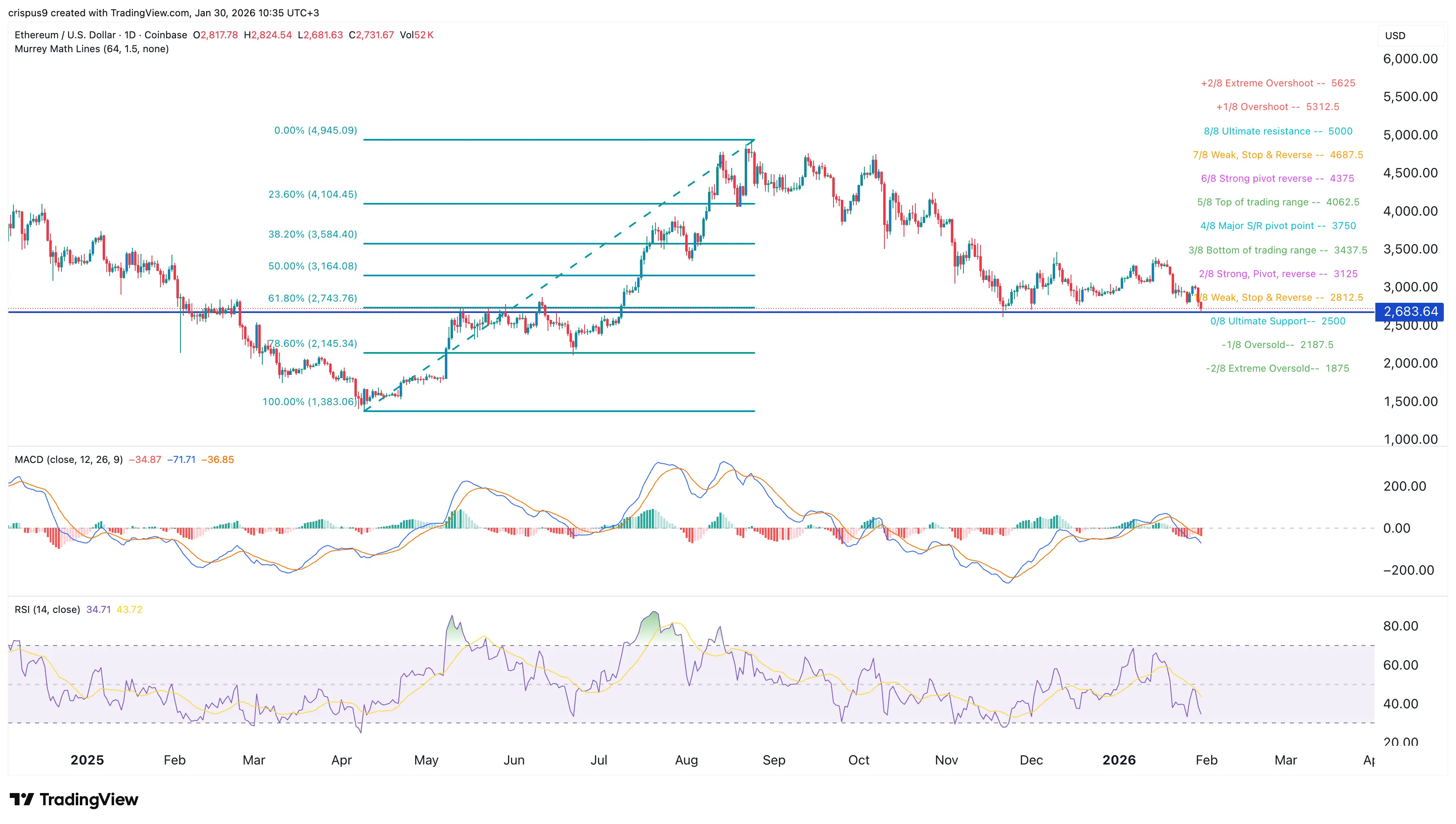
Task: Open the USD currency selector on the price axis
Action: (1396, 35)
